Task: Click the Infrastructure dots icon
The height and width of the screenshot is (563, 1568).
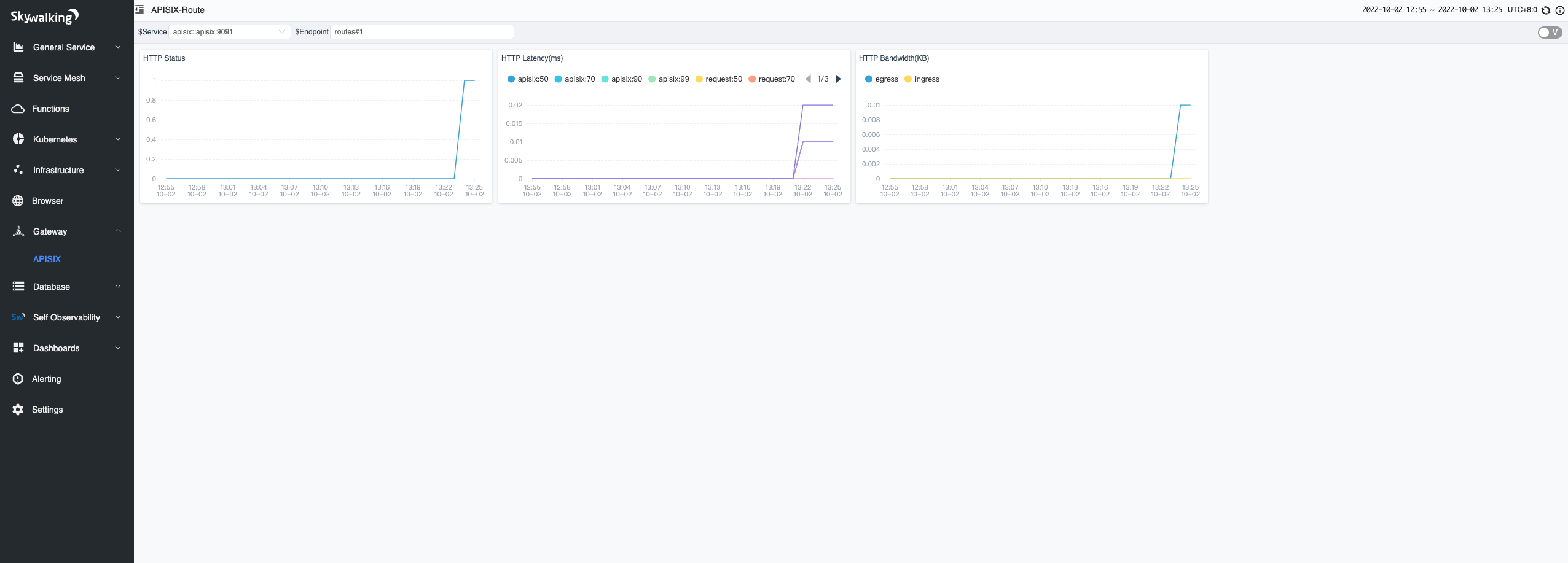Action: pyautogui.click(x=18, y=169)
